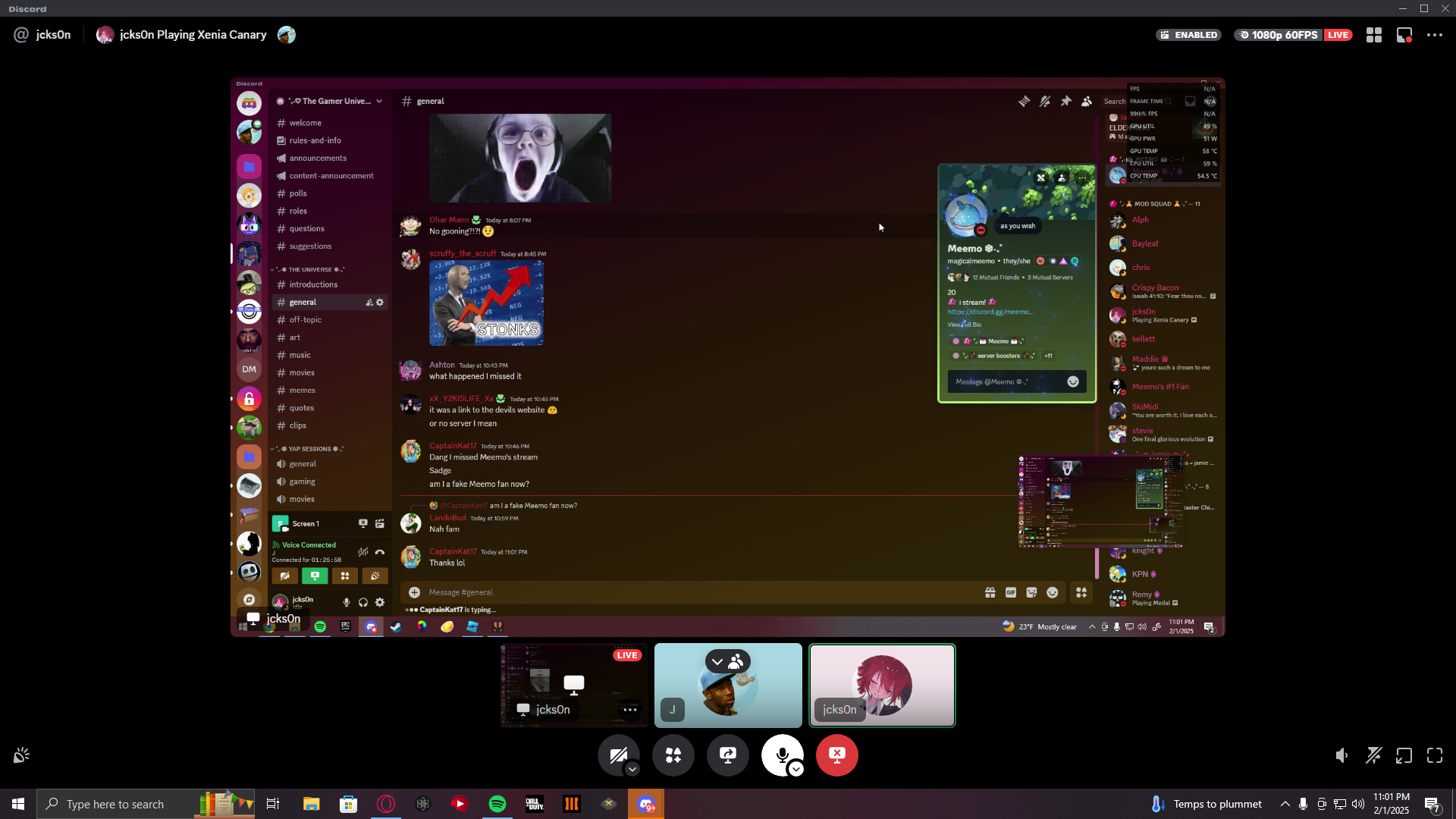Screen dimensions: 1456x819
Task: Open camera options dropdown arrow
Action: [x=632, y=770]
